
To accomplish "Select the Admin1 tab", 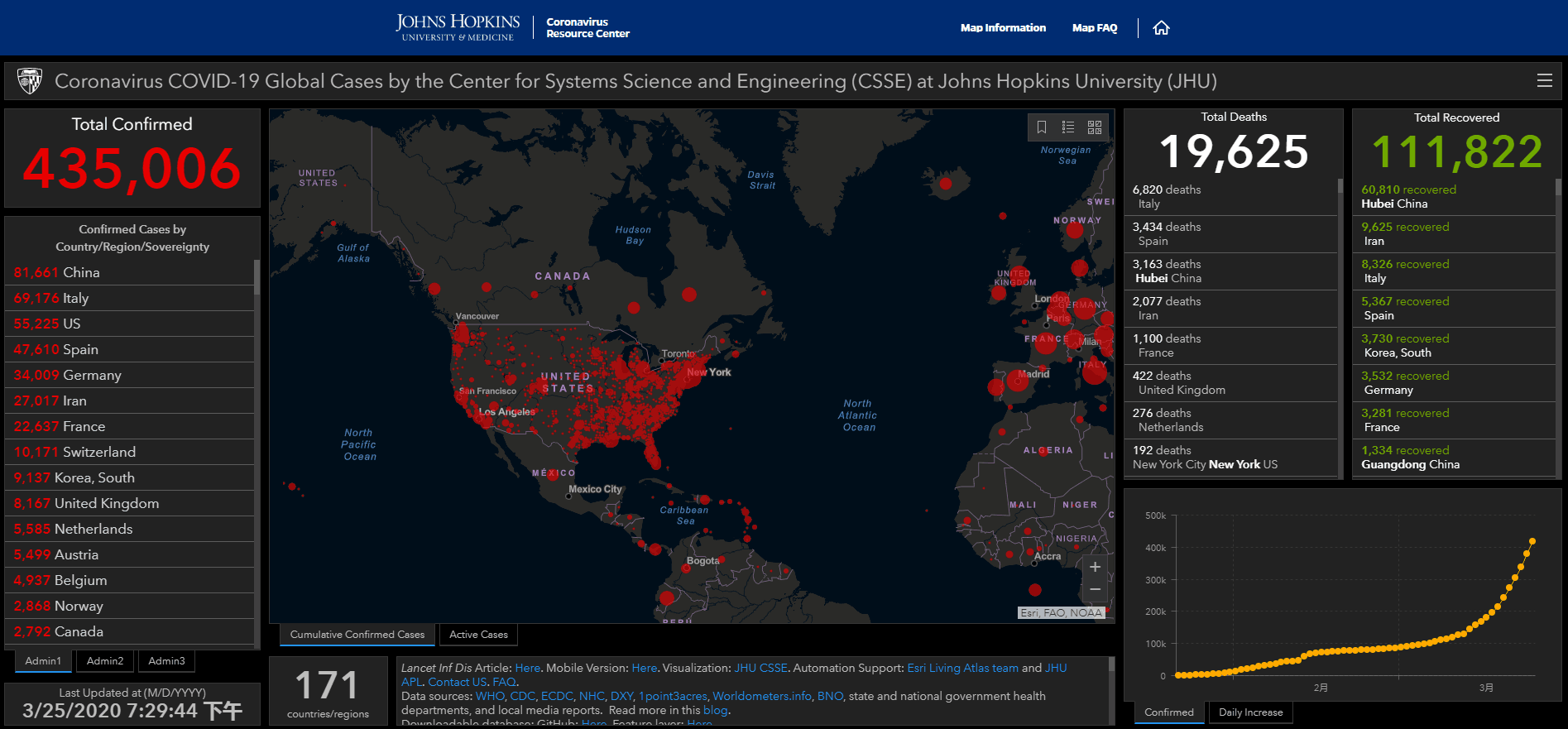I will click(43, 661).
